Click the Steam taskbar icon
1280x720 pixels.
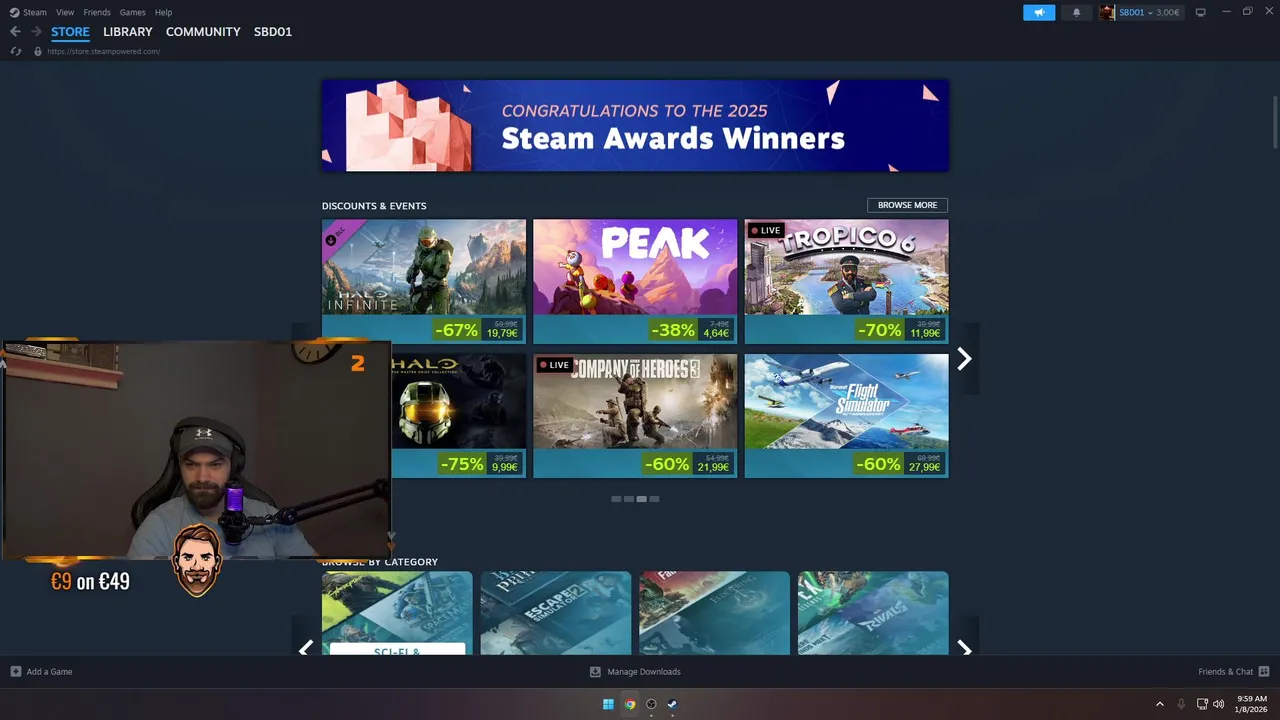point(672,704)
